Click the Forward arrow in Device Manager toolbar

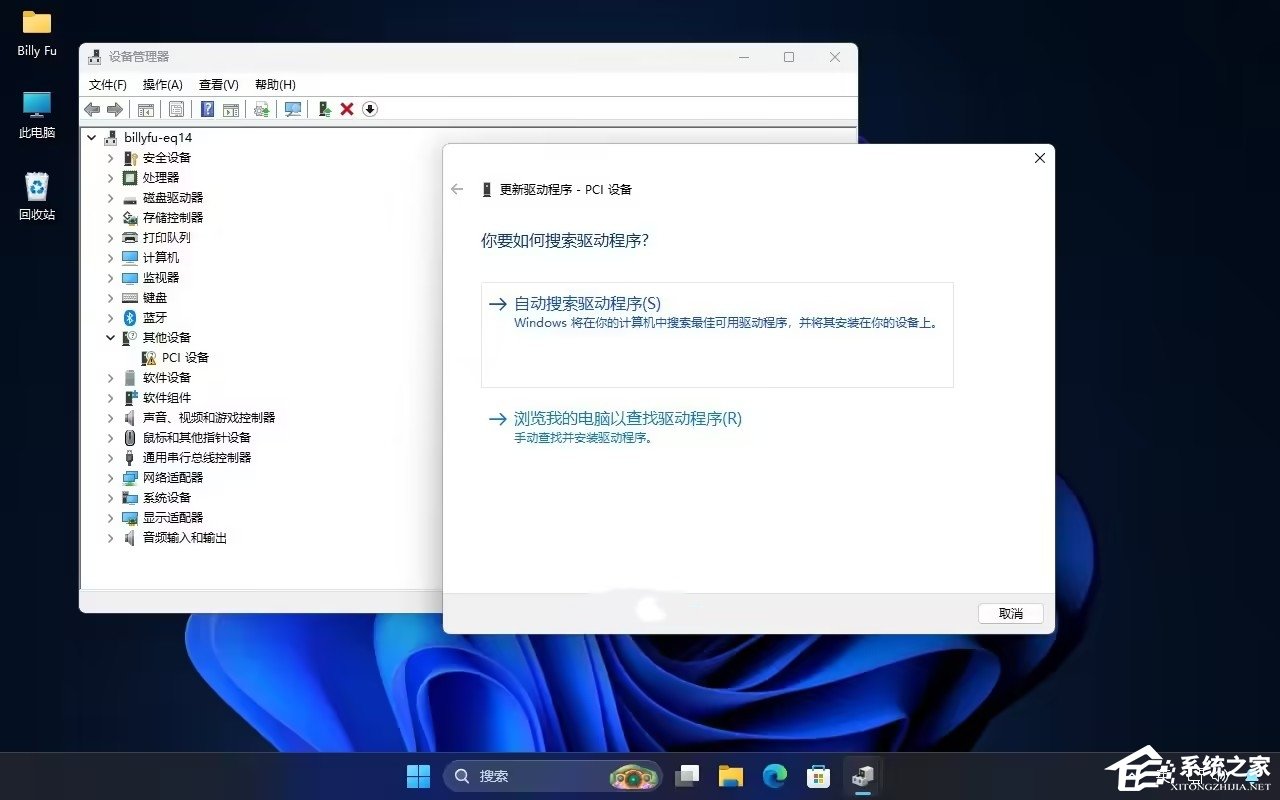[x=115, y=109]
